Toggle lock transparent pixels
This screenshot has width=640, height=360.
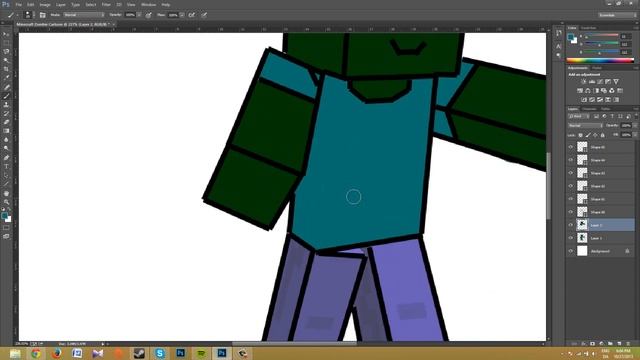(580, 135)
